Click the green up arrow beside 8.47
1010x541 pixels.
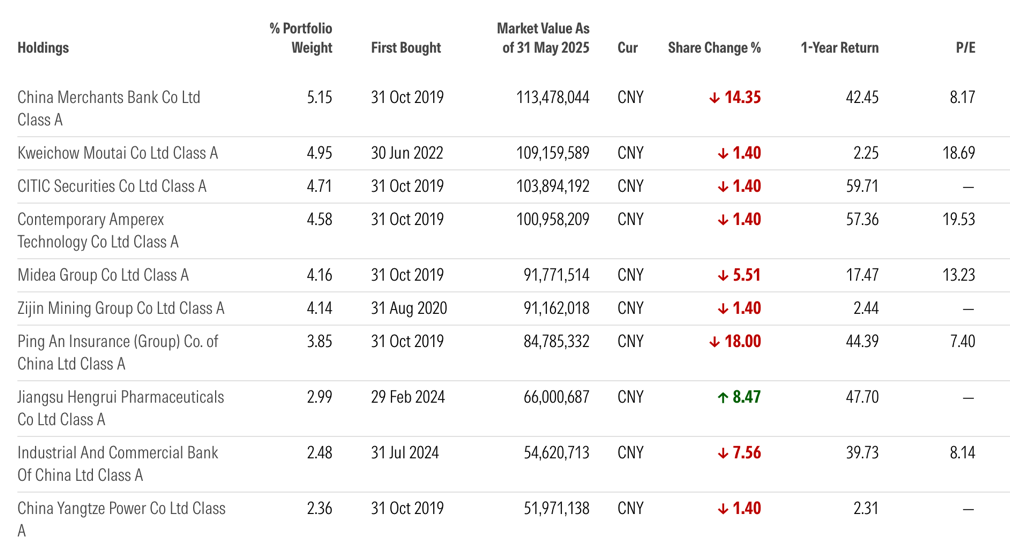pyautogui.click(x=722, y=397)
